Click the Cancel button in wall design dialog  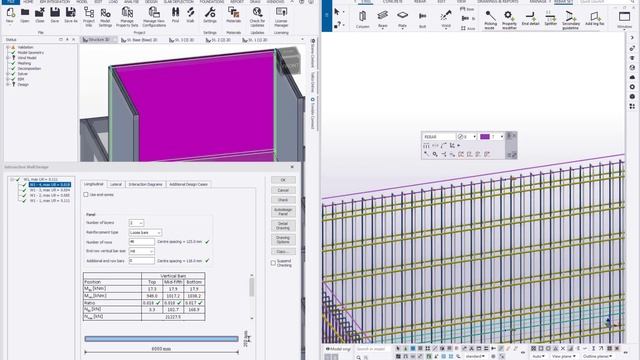coord(283,190)
